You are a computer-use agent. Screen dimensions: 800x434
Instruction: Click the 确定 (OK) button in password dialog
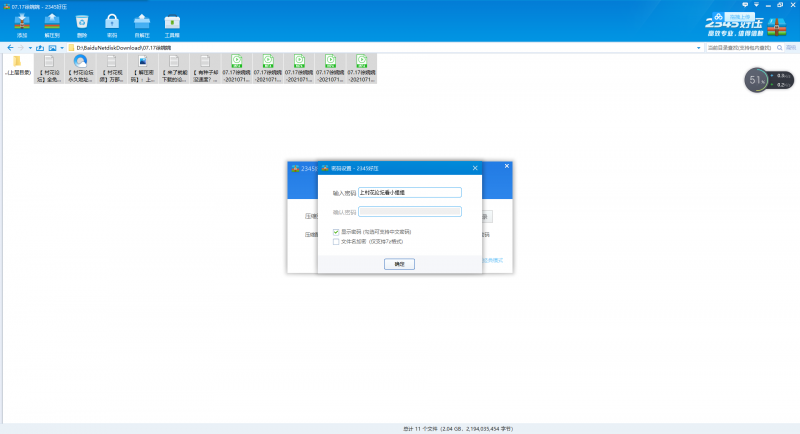(x=400, y=264)
